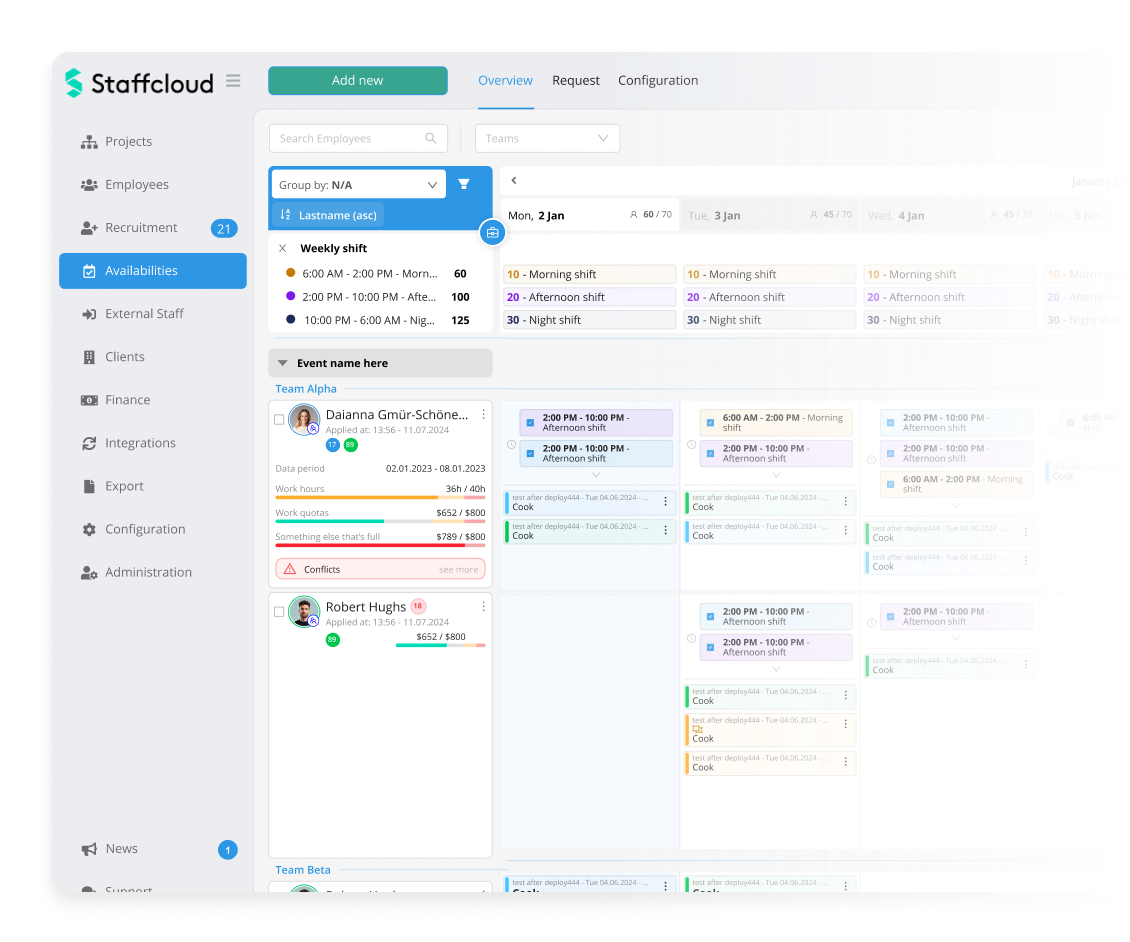
Task: Open the three-dot menu for Daianna Gmür-Schöne
Action: [x=484, y=414]
